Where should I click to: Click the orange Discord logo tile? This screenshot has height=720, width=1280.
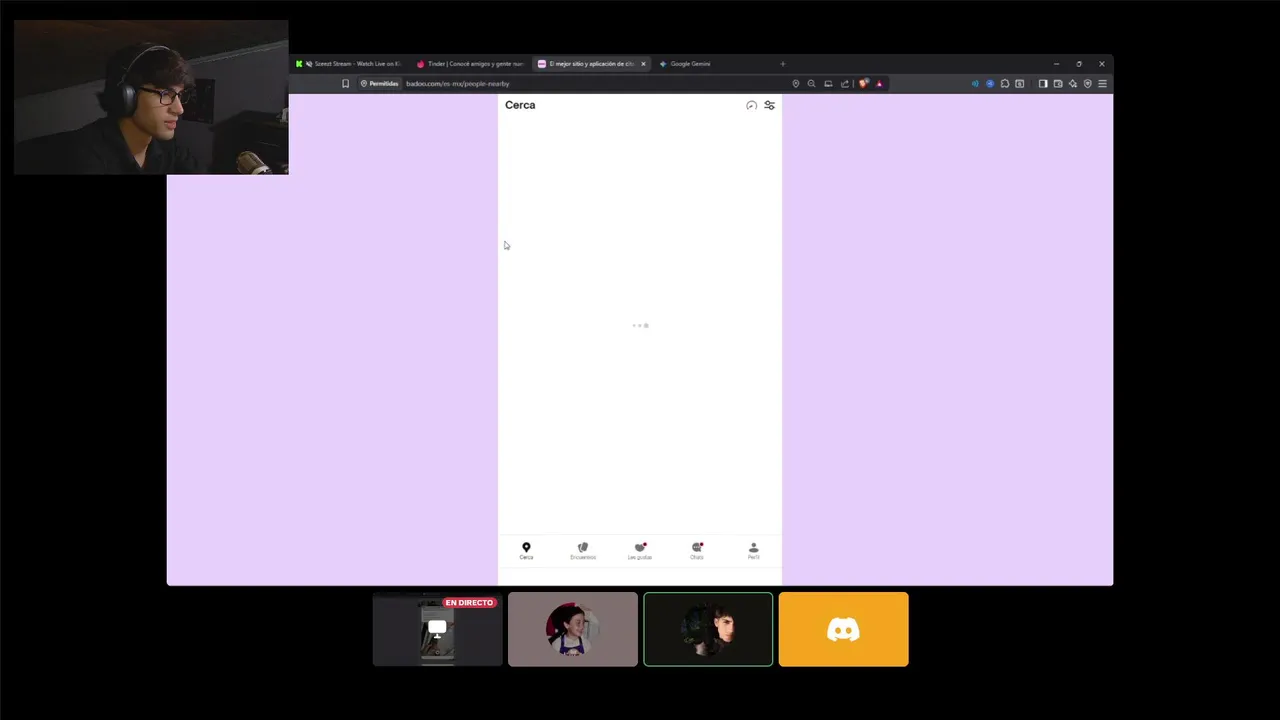click(x=844, y=629)
